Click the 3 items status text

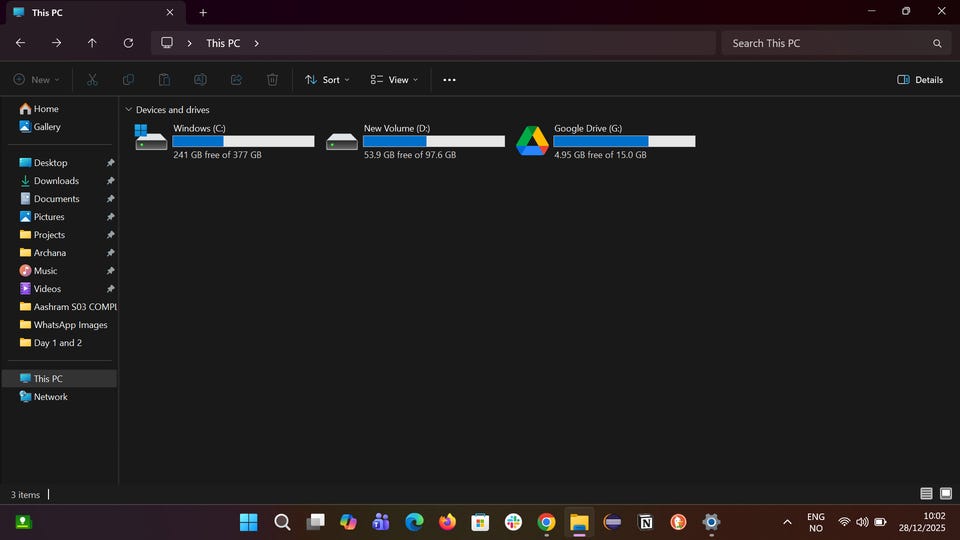25,495
